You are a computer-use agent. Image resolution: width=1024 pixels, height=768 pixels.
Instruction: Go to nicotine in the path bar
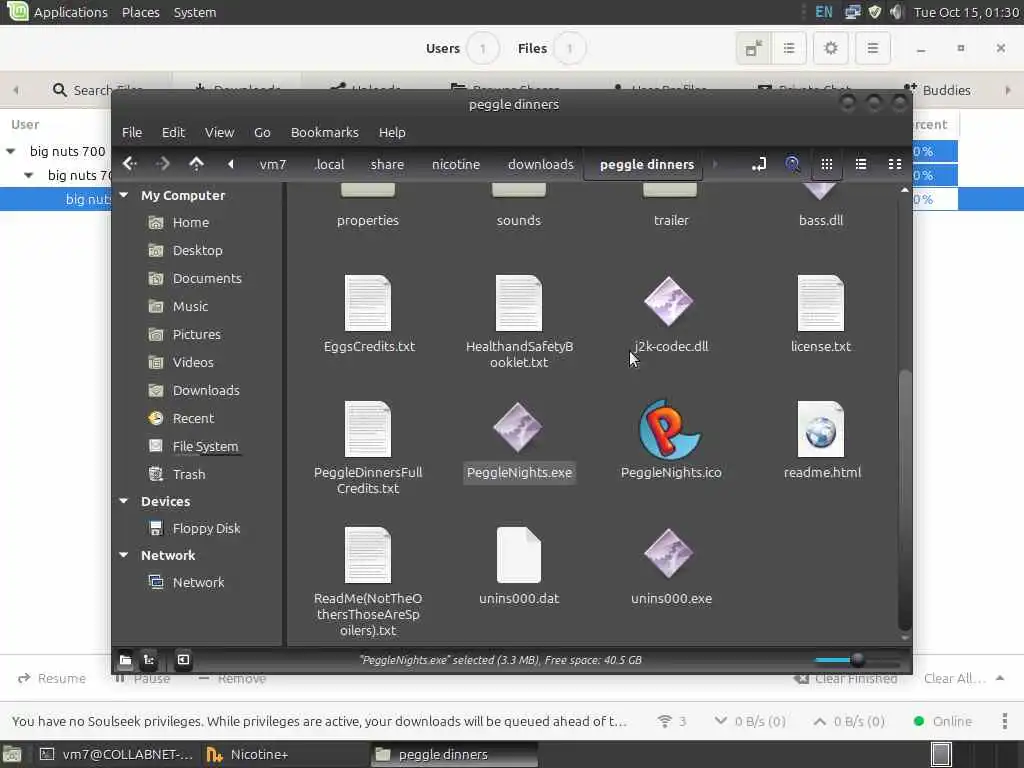pyautogui.click(x=456, y=165)
